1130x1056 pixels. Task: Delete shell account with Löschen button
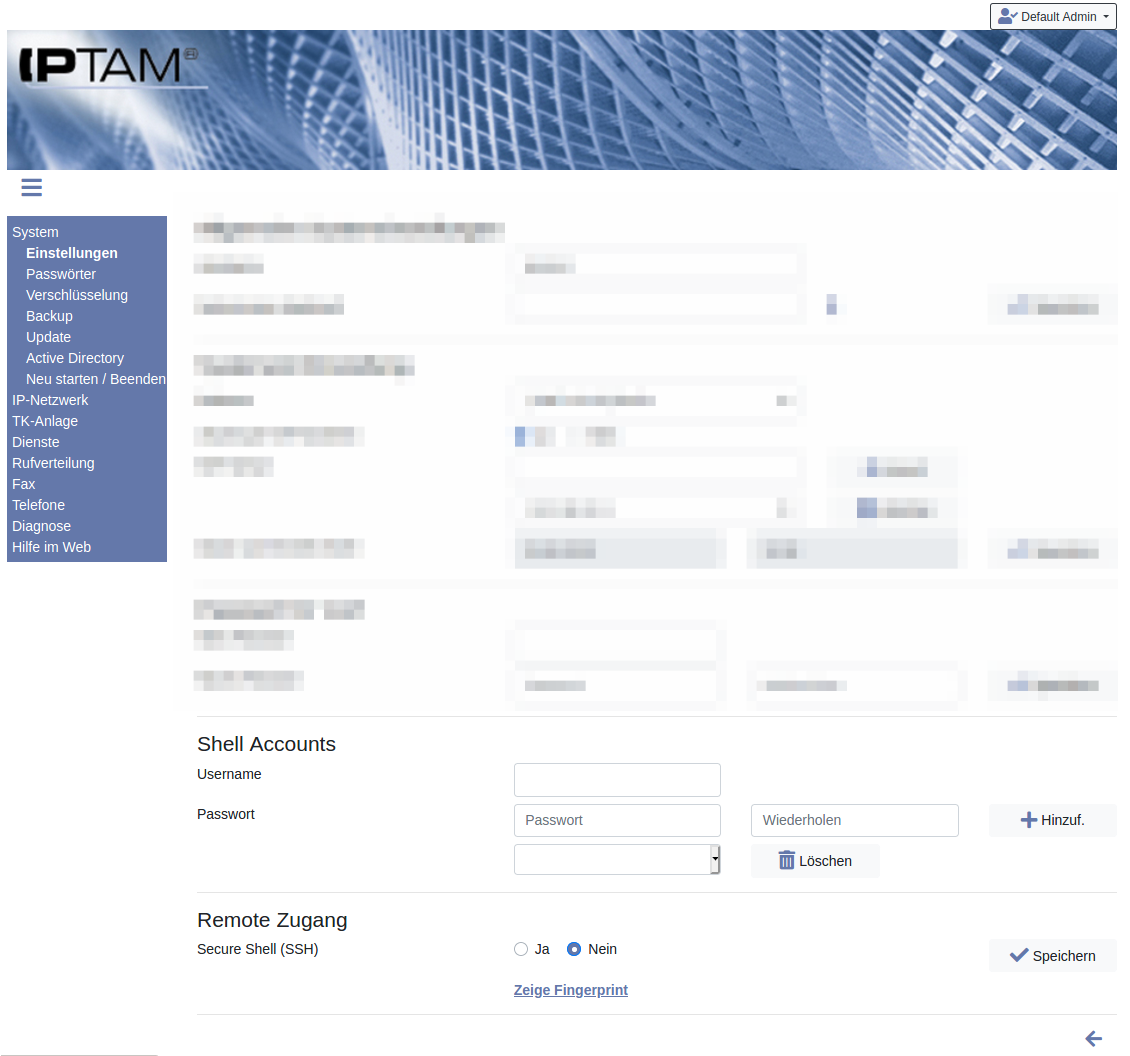click(815, 861)
